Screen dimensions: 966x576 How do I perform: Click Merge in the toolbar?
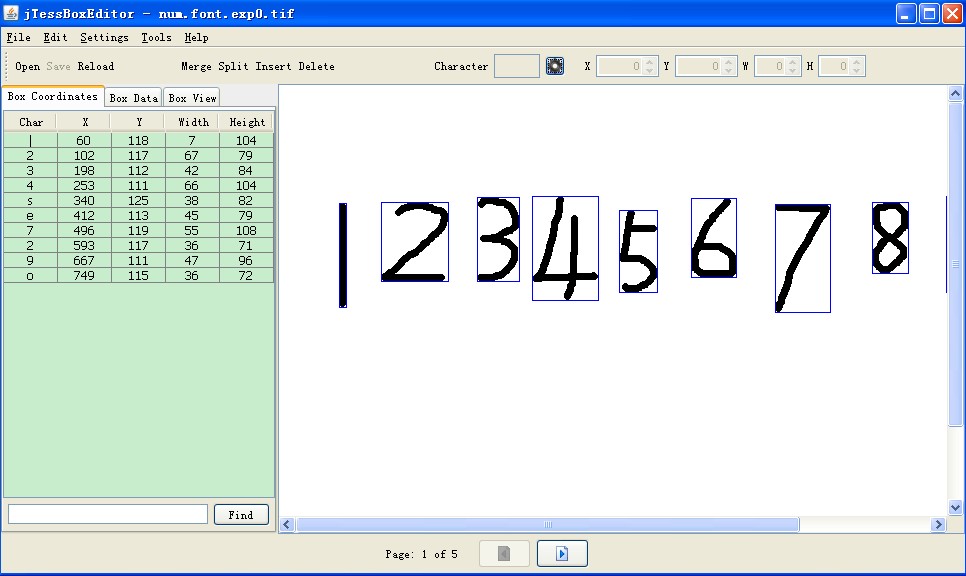[196, 67]
